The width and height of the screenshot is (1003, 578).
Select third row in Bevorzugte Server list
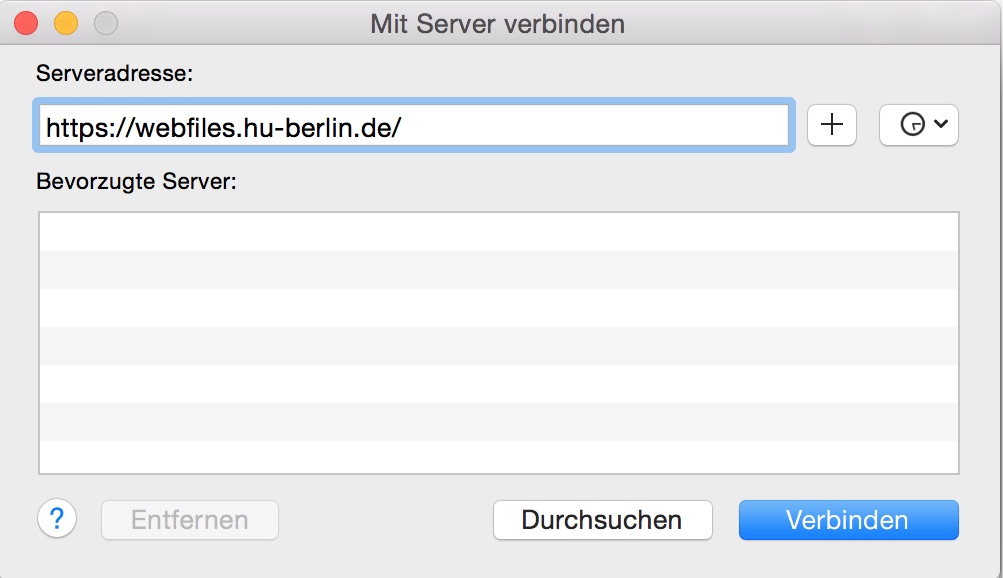498,308
